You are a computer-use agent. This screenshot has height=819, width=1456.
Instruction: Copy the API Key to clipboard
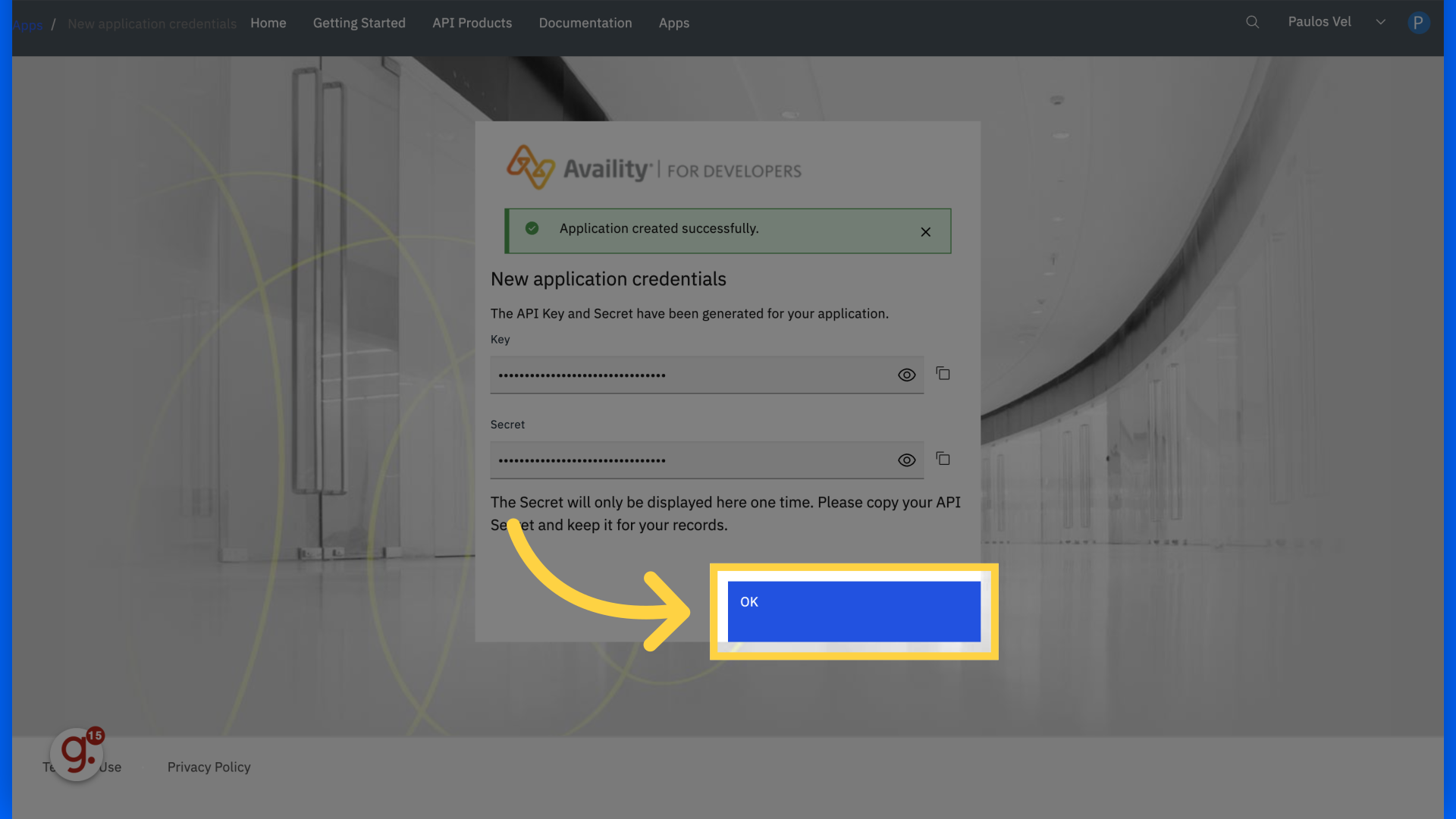943,374
